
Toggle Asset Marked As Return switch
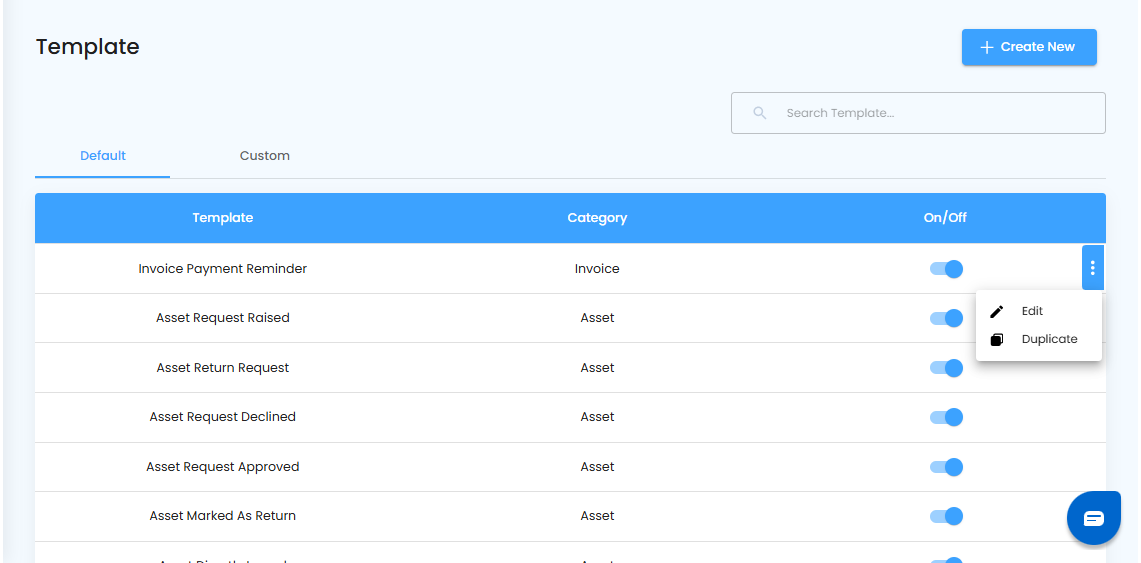(946, 516)
